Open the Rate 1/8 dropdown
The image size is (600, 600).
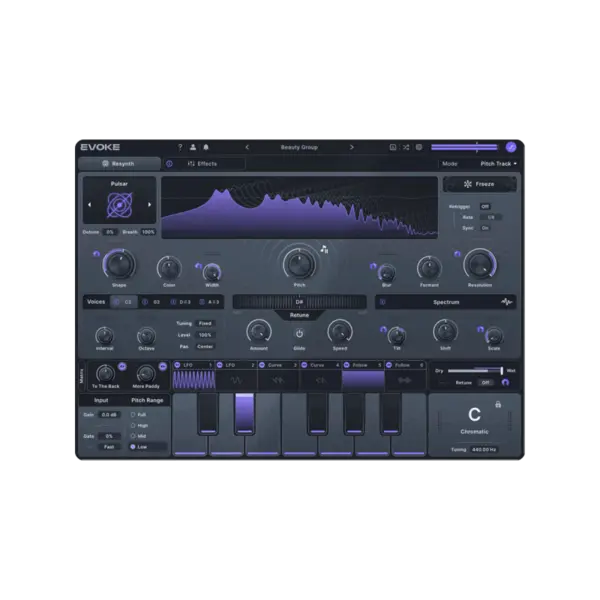(x=491, y=217)
